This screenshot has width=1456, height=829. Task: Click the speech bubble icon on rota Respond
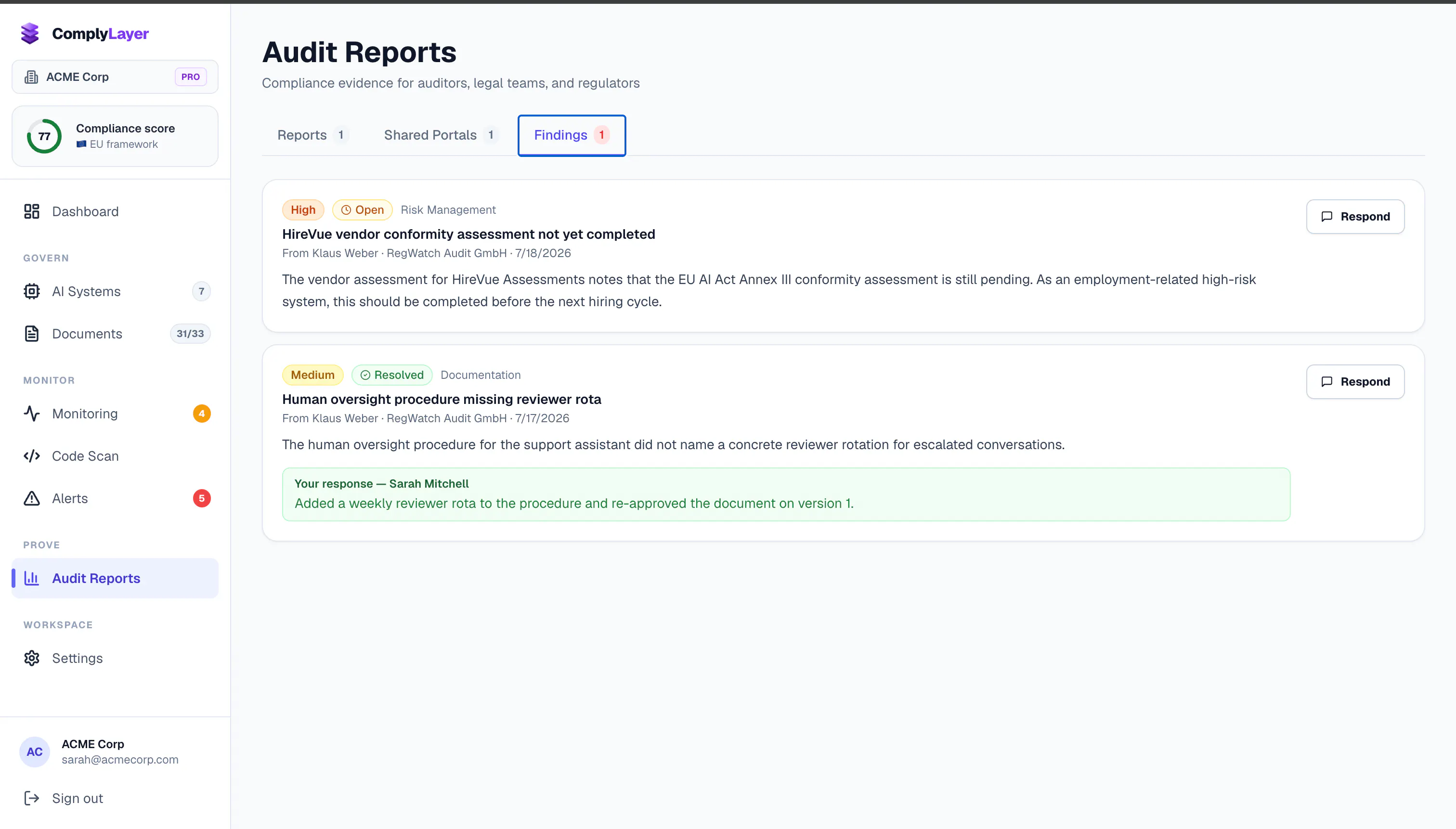coord(1327,381)
